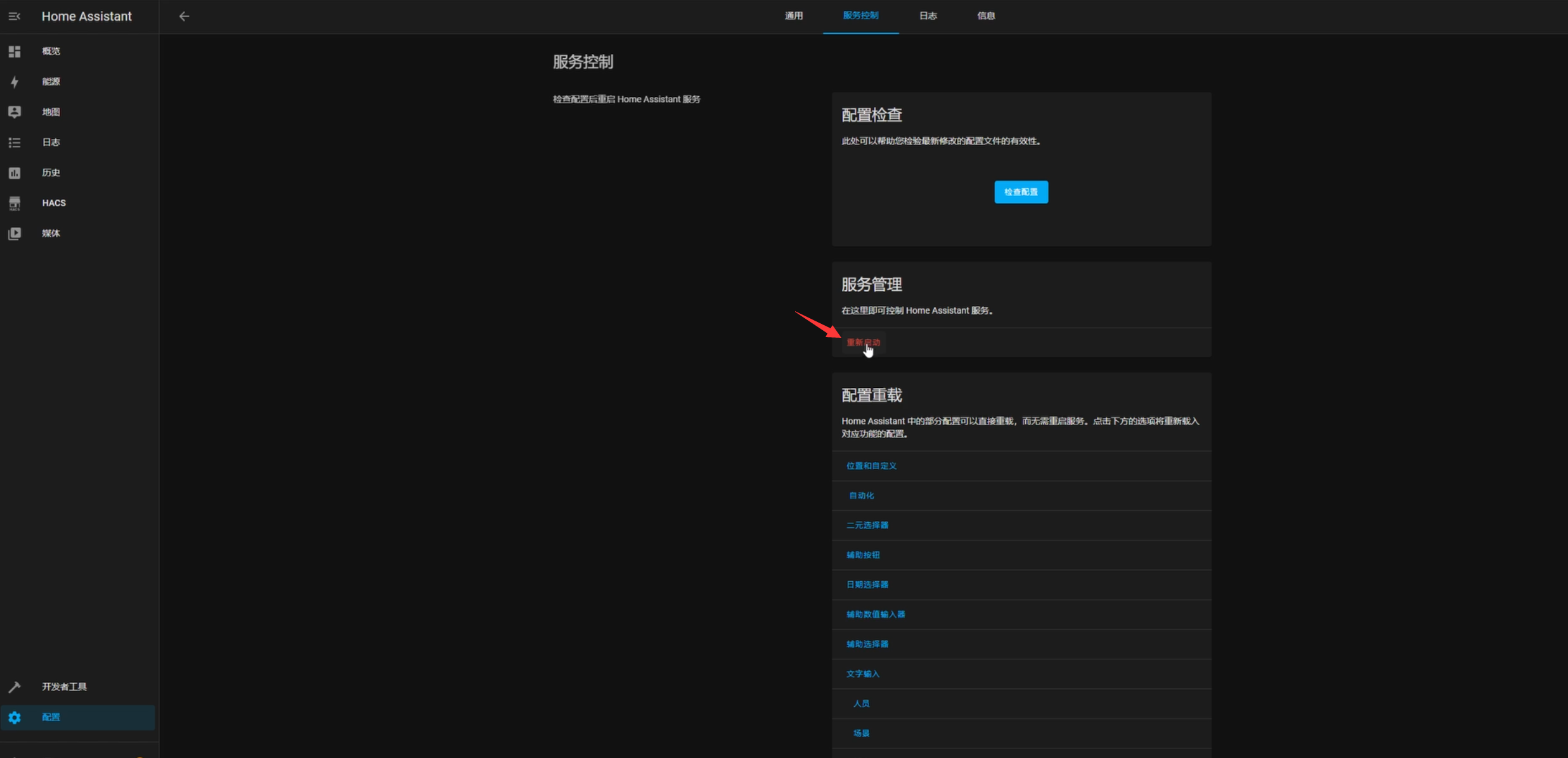Switch to the 信息 tab
This screenshot has width=1568, height=758.
point(986,16)
